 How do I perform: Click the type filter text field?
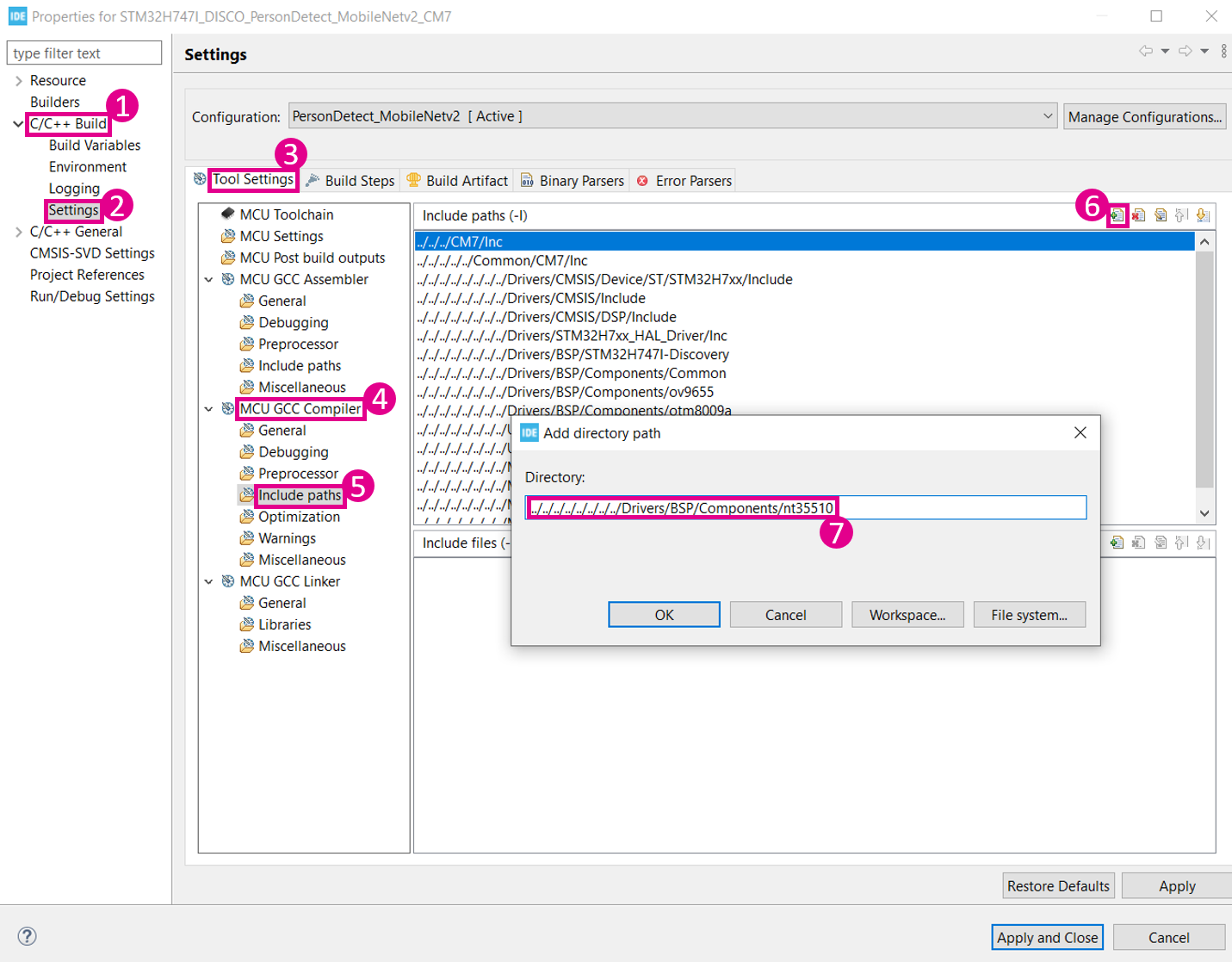pyautogui.click(x=84, y=53)
